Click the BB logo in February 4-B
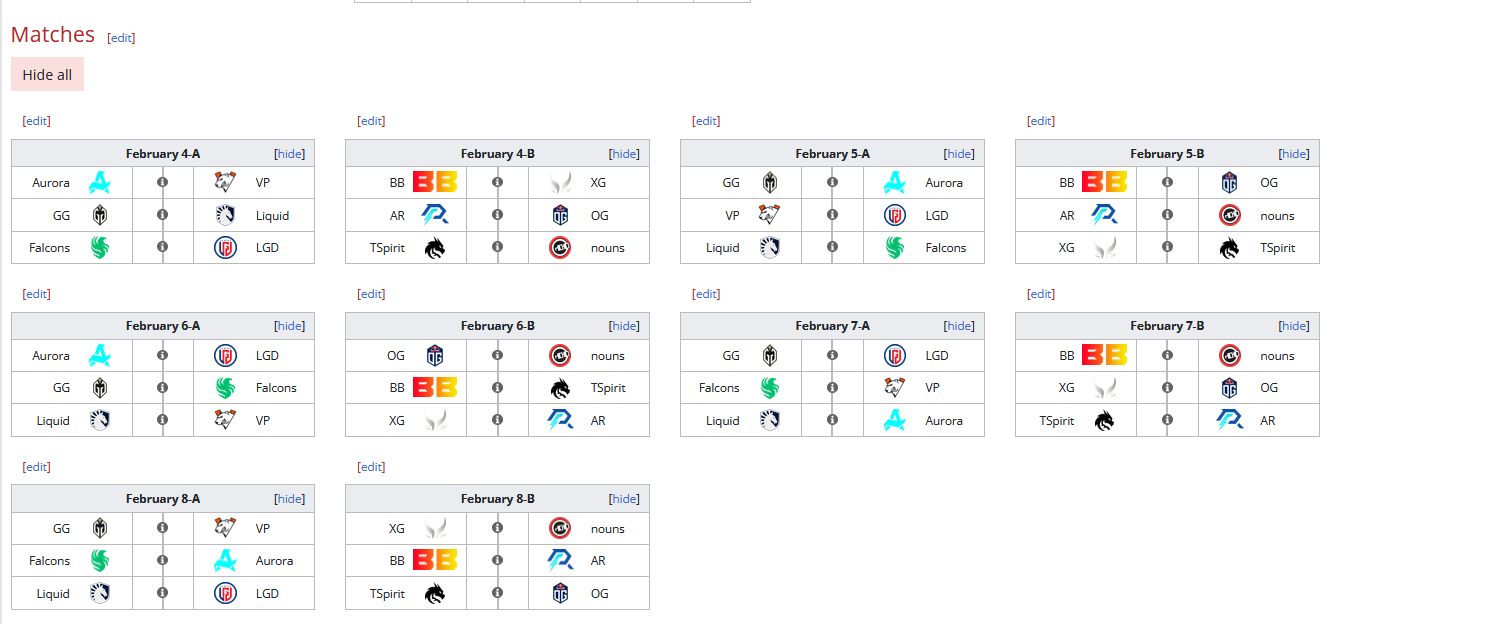The height and width of the screenshot is (624, 1507). tap(435, 182)
